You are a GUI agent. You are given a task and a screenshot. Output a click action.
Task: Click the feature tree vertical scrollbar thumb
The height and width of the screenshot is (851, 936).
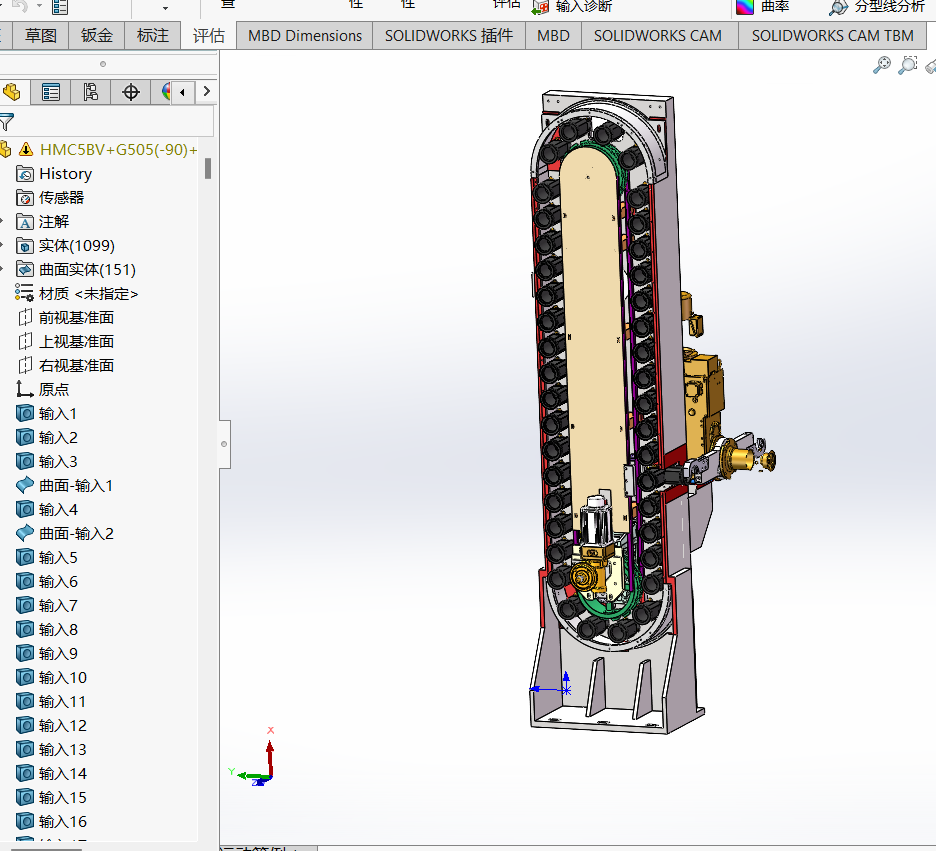(208, 168)
